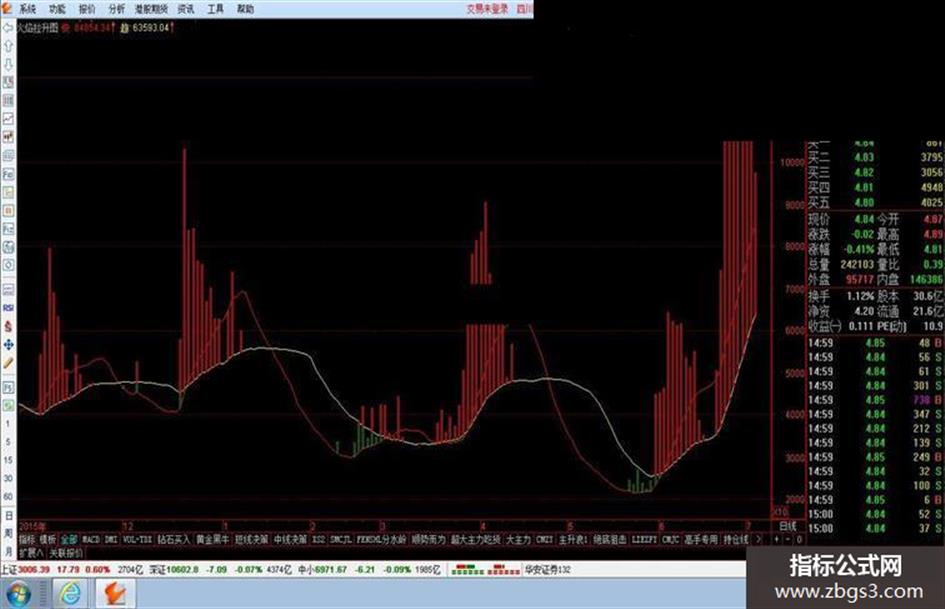Click the stock app icon on the taskbar
Screen dimensions: 945x609
tap(115, 594)
